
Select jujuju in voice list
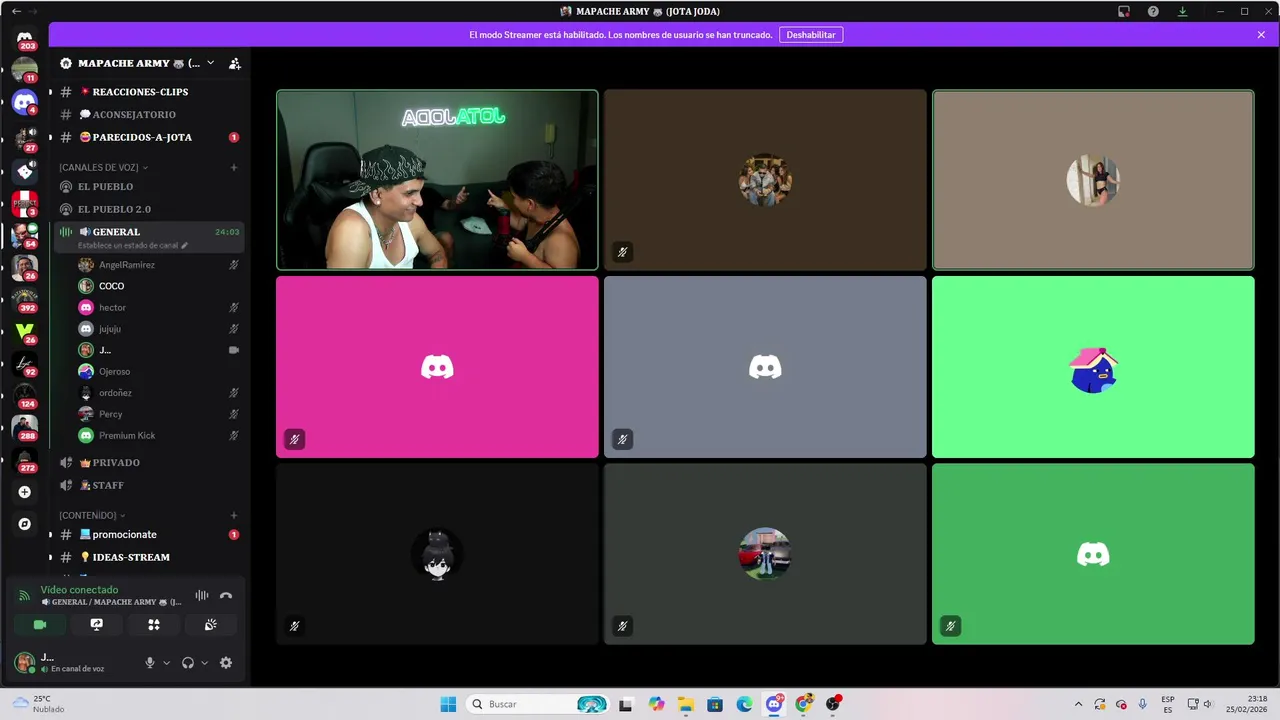[158, 329]
